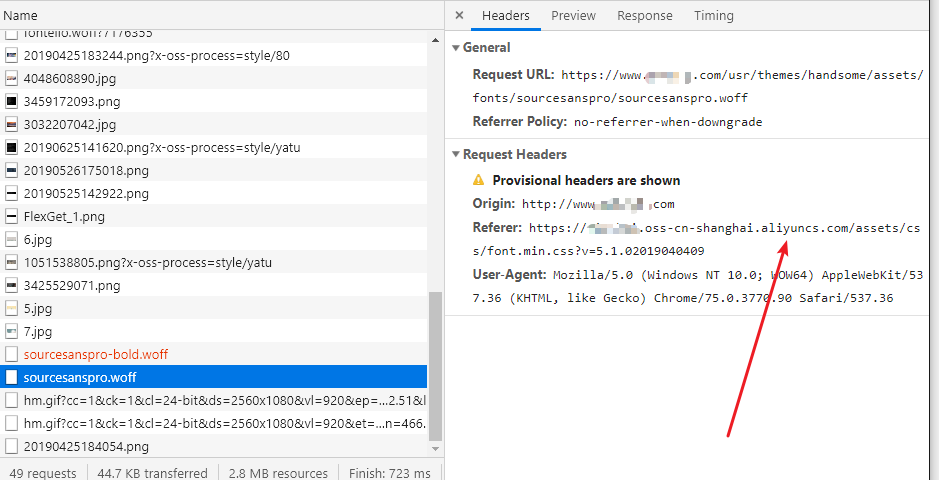Click the warning icon beside Provisional headers
Viewport: 939px width, 480px height.
pyautogui.click(x=479, y=181)
